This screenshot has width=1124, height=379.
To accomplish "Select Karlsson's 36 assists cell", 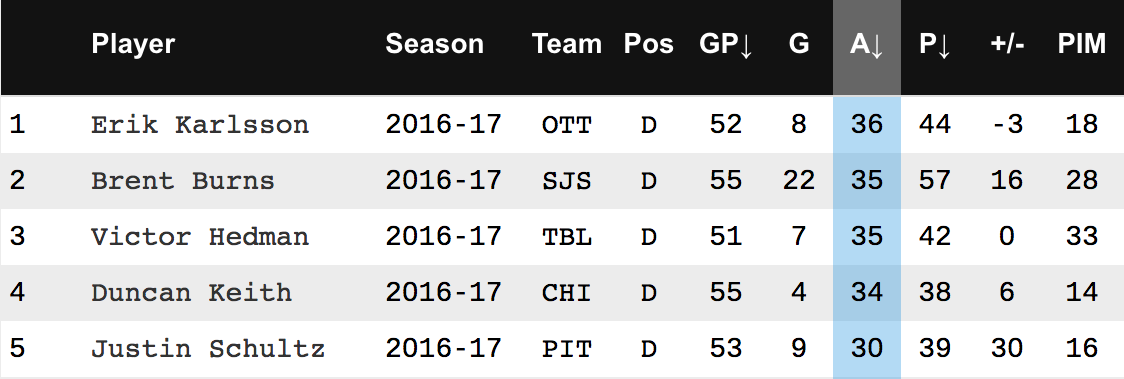I will click(x=867, y=125).
